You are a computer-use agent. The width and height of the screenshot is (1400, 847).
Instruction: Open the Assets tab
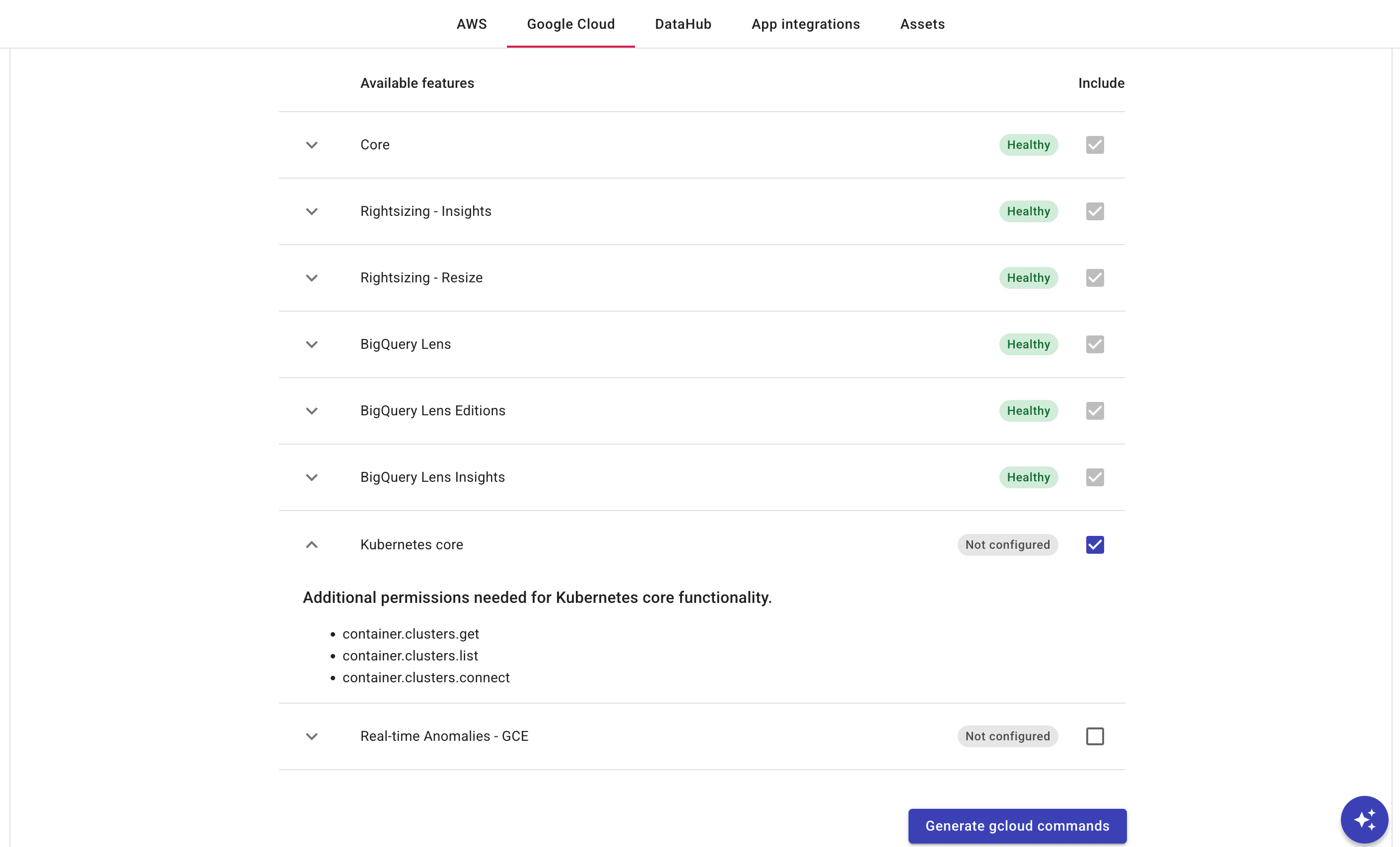click(x=921, y=24)
